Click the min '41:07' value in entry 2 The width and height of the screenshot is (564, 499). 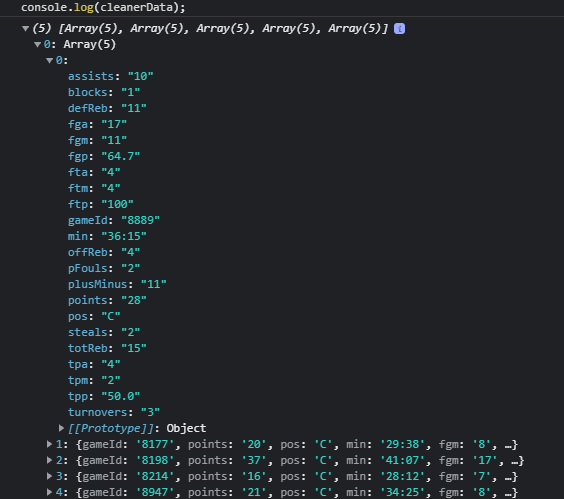[x=403, y=460]
